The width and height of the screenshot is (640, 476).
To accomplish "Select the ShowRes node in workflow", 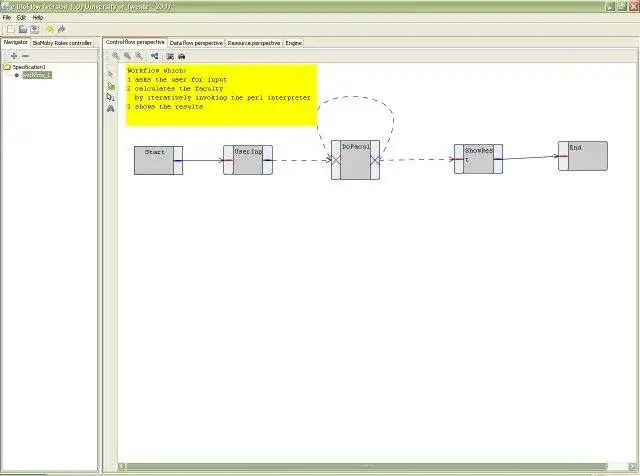I will tap(478, 159).
